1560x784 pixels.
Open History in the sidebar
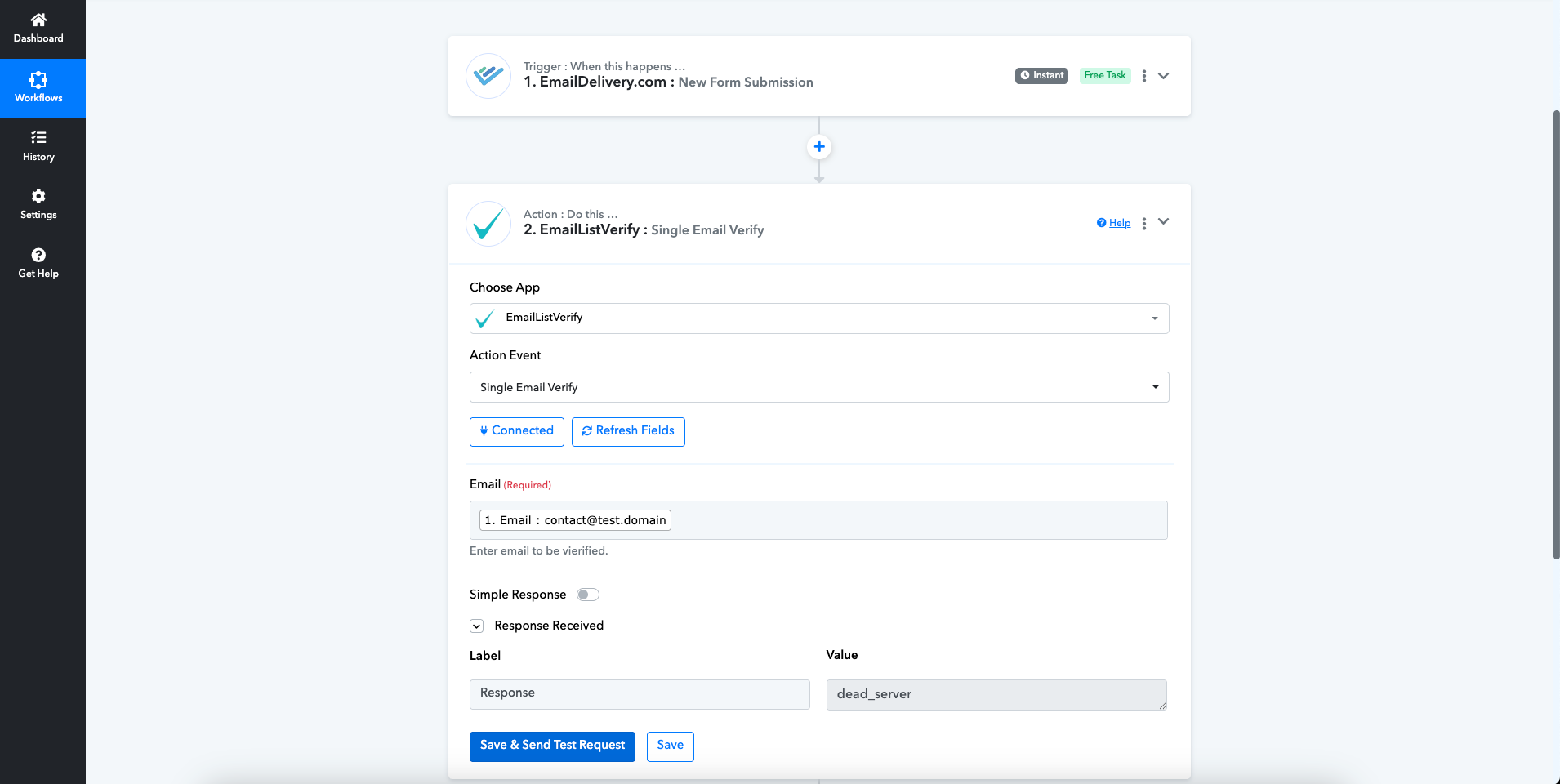[38, 146]
